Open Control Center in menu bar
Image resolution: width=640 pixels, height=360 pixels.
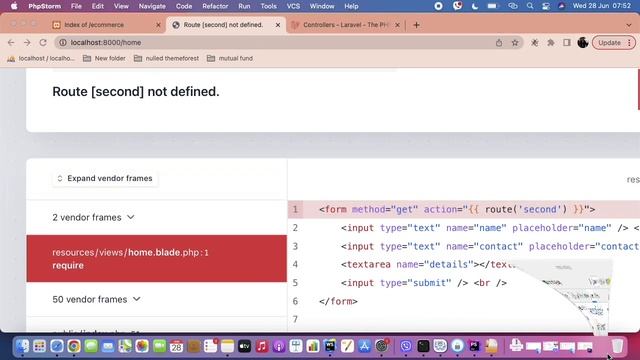[546, 6]
